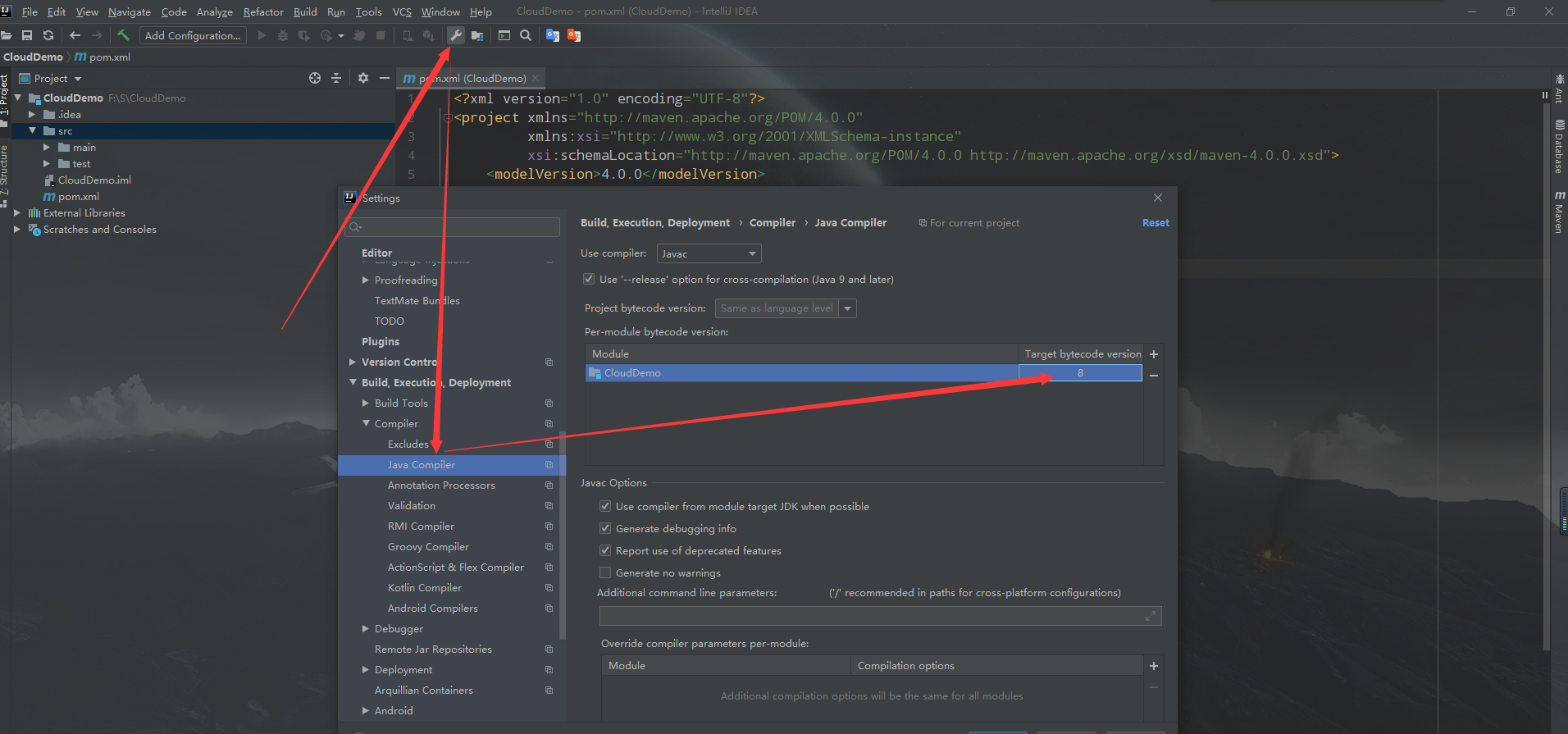
Task: Click the Build Project hammer icon
Action: click(x=123, y=35)
